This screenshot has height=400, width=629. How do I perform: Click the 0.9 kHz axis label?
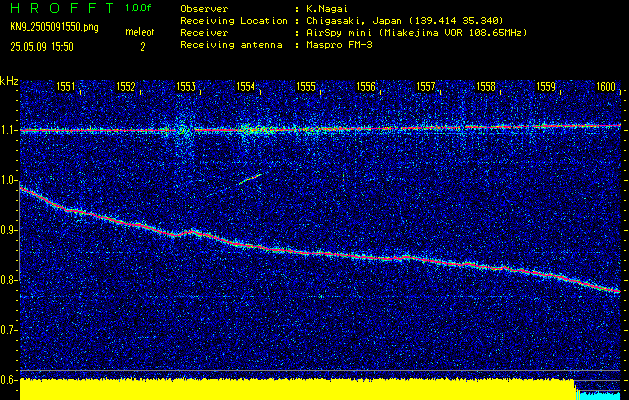coord(9,230)
